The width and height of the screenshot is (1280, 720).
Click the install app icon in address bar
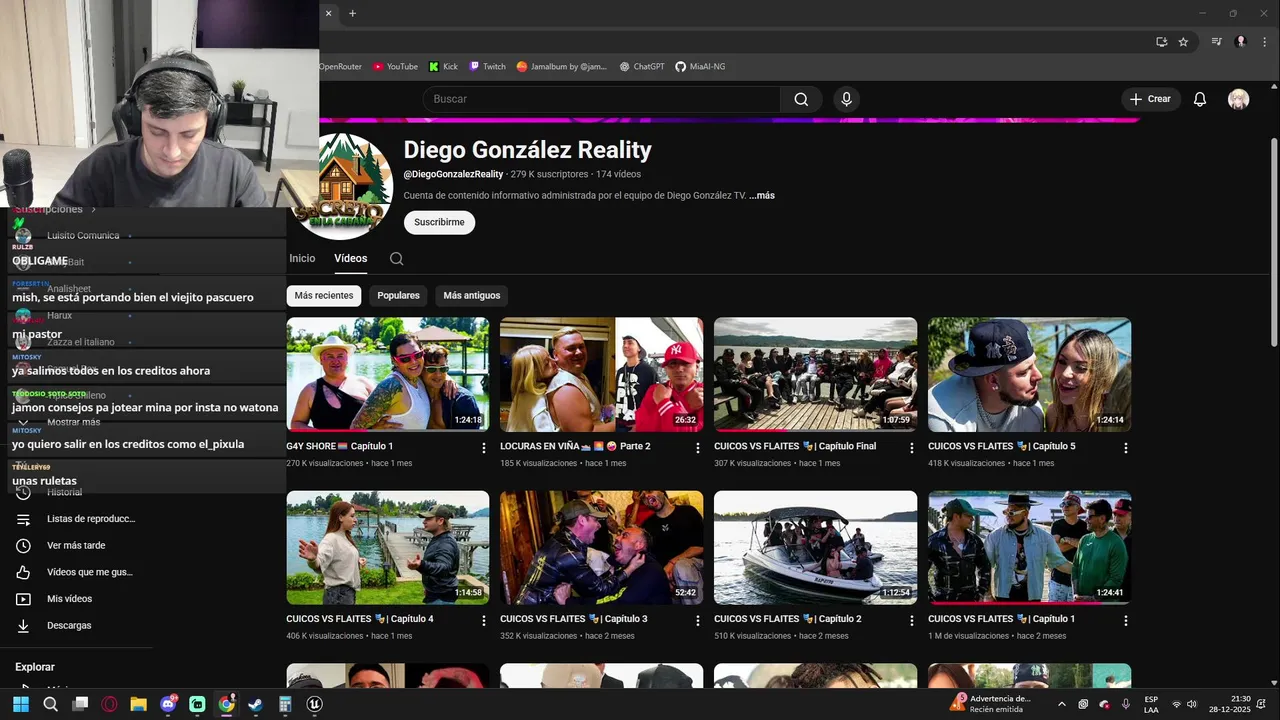click(1161, 42)
